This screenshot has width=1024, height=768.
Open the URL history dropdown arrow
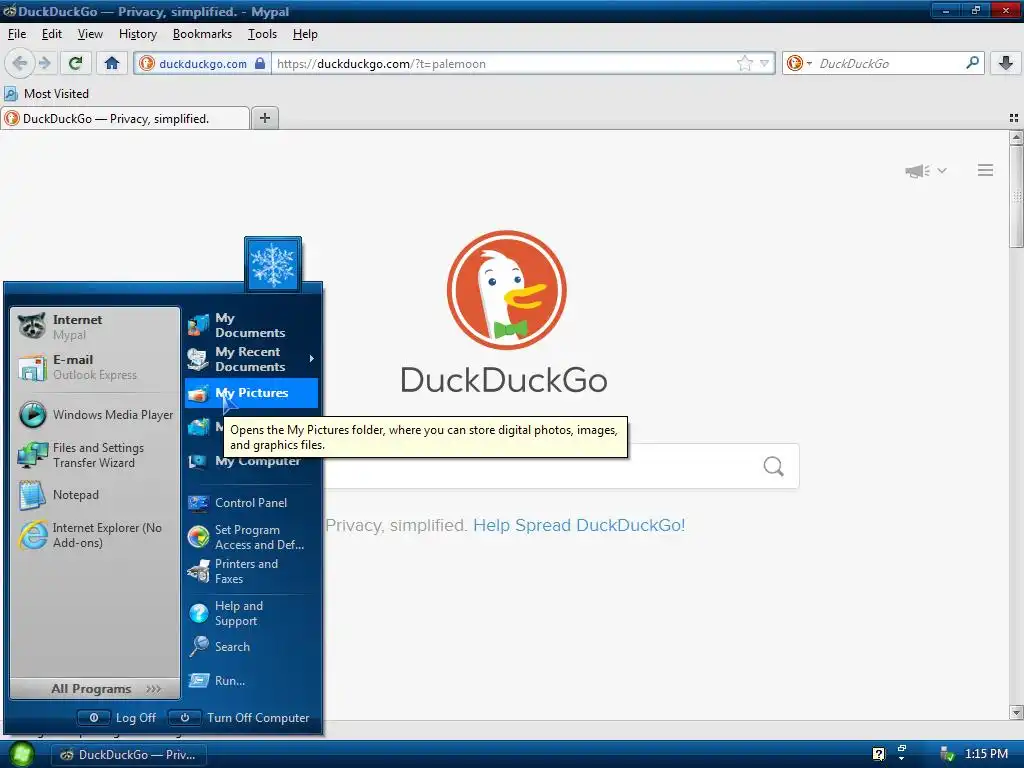click(x=764, y=63)
